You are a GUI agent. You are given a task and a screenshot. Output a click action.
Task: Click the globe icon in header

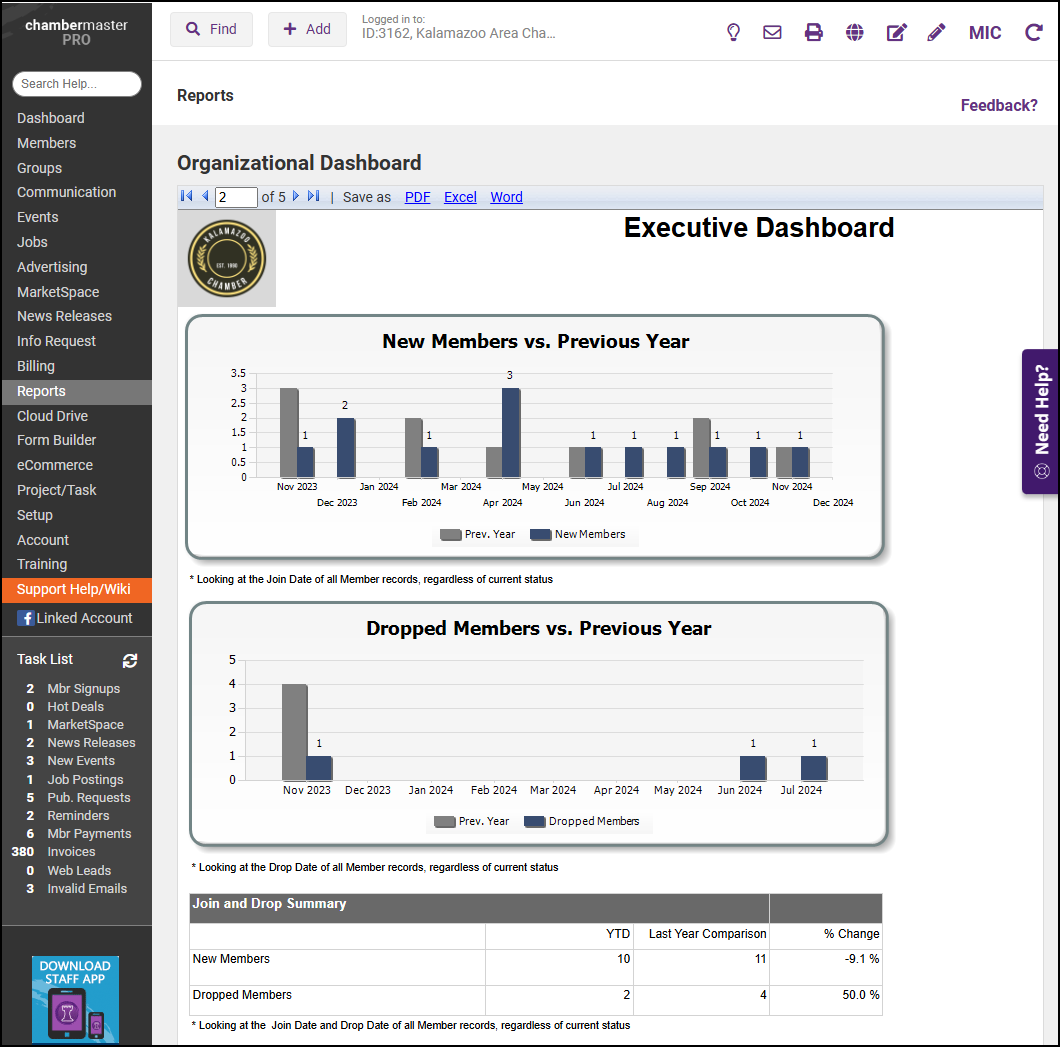854,32
